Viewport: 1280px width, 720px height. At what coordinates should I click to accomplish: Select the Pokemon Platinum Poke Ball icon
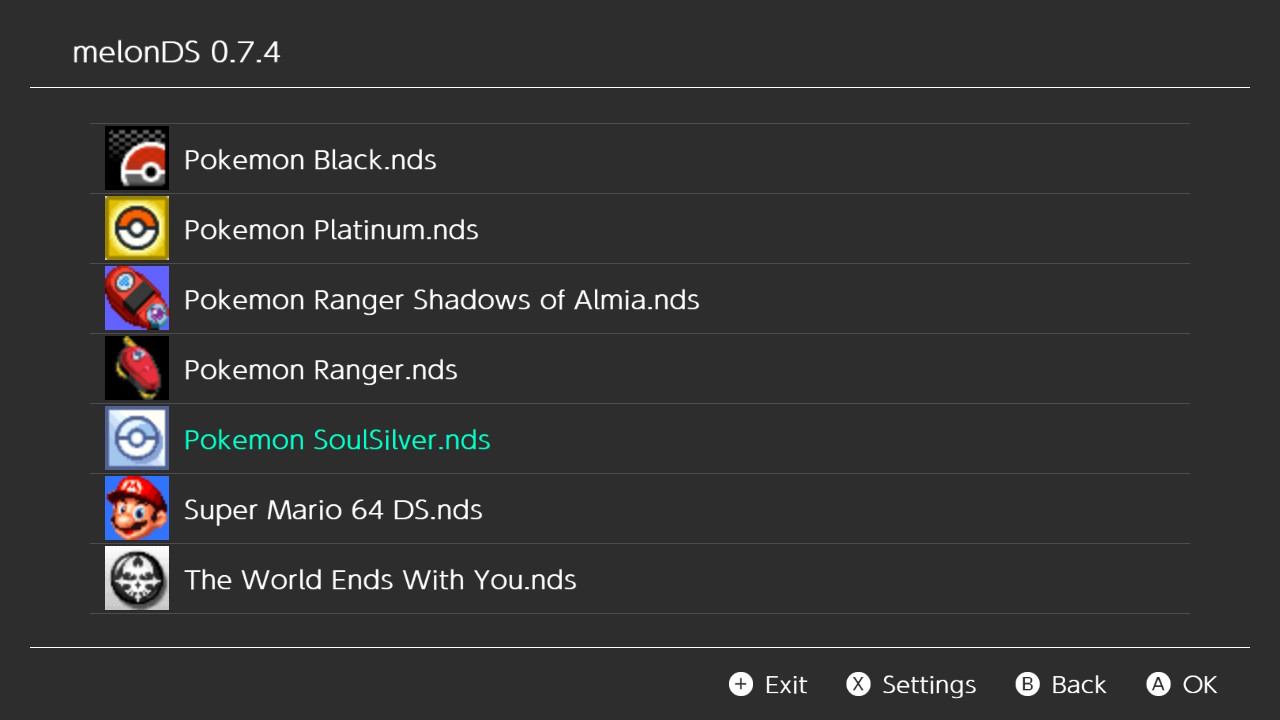(137, 229)
